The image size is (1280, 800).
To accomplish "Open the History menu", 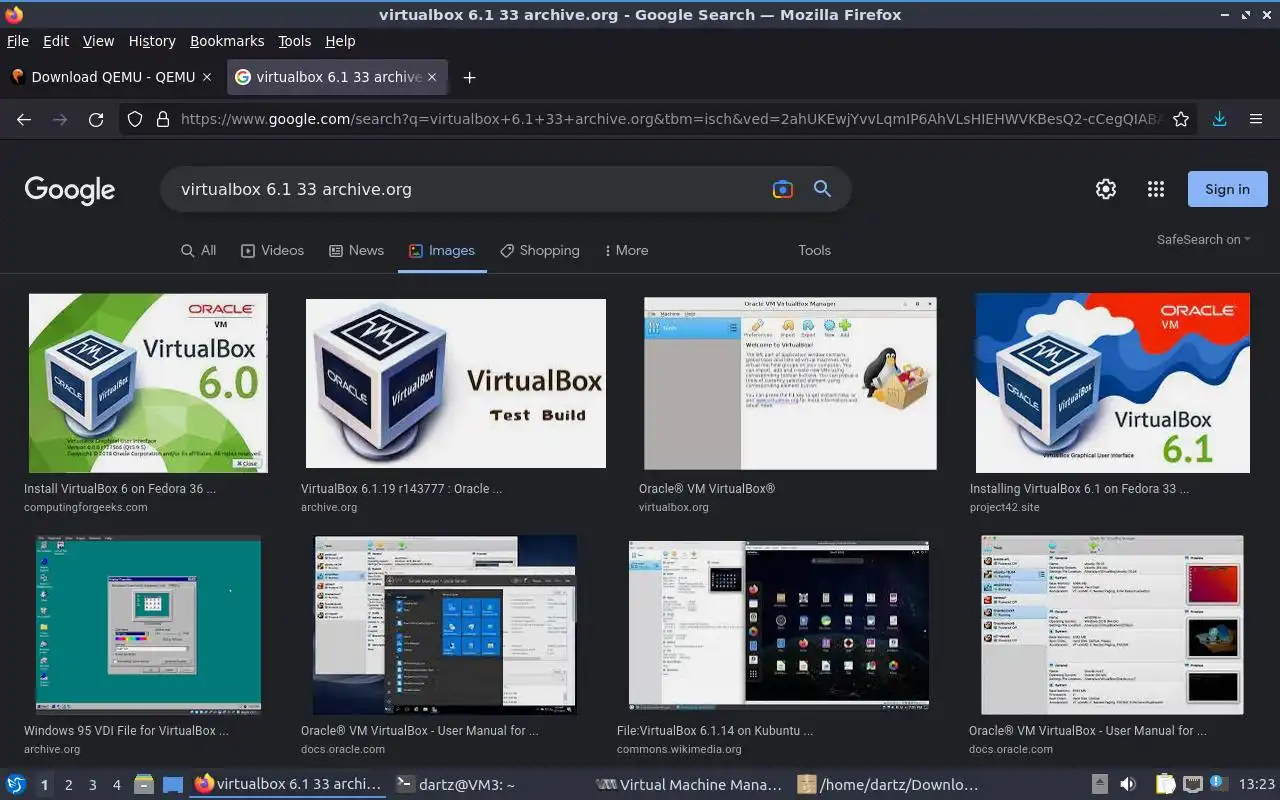I will point(152,41).
